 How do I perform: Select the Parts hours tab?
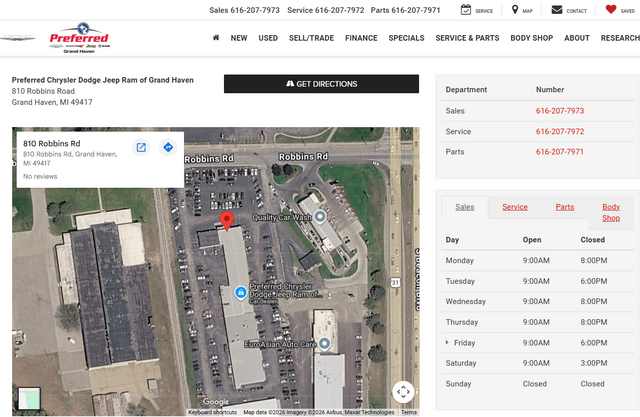[565, 207]
